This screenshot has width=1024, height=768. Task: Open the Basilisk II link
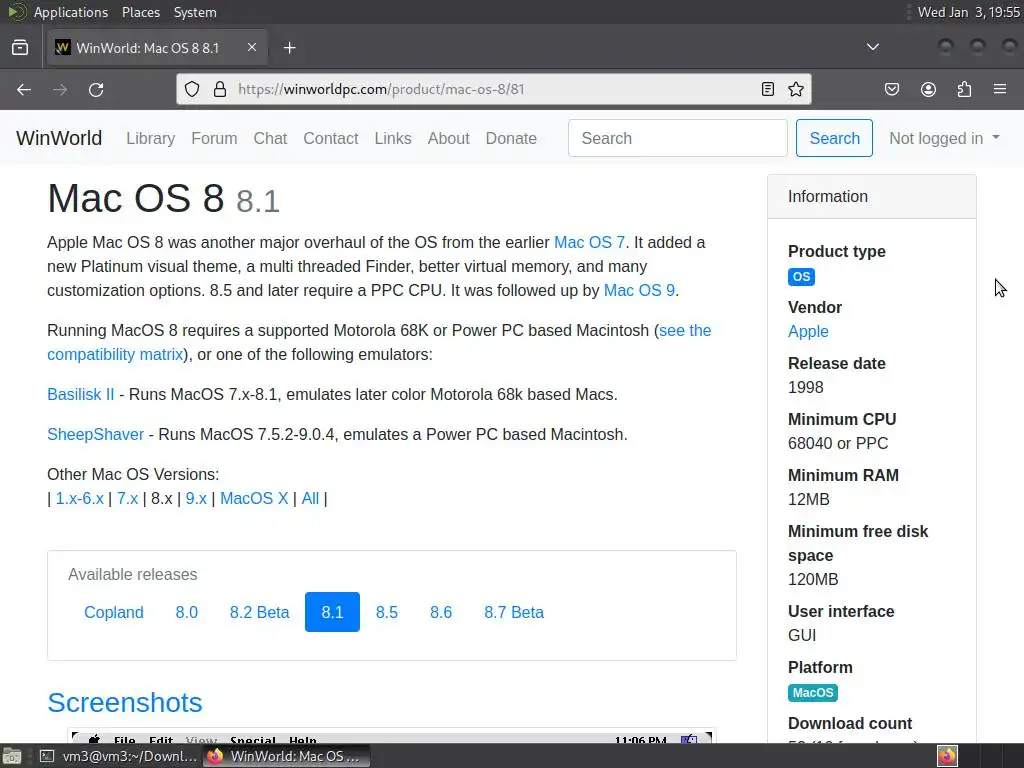coord(80,394)
